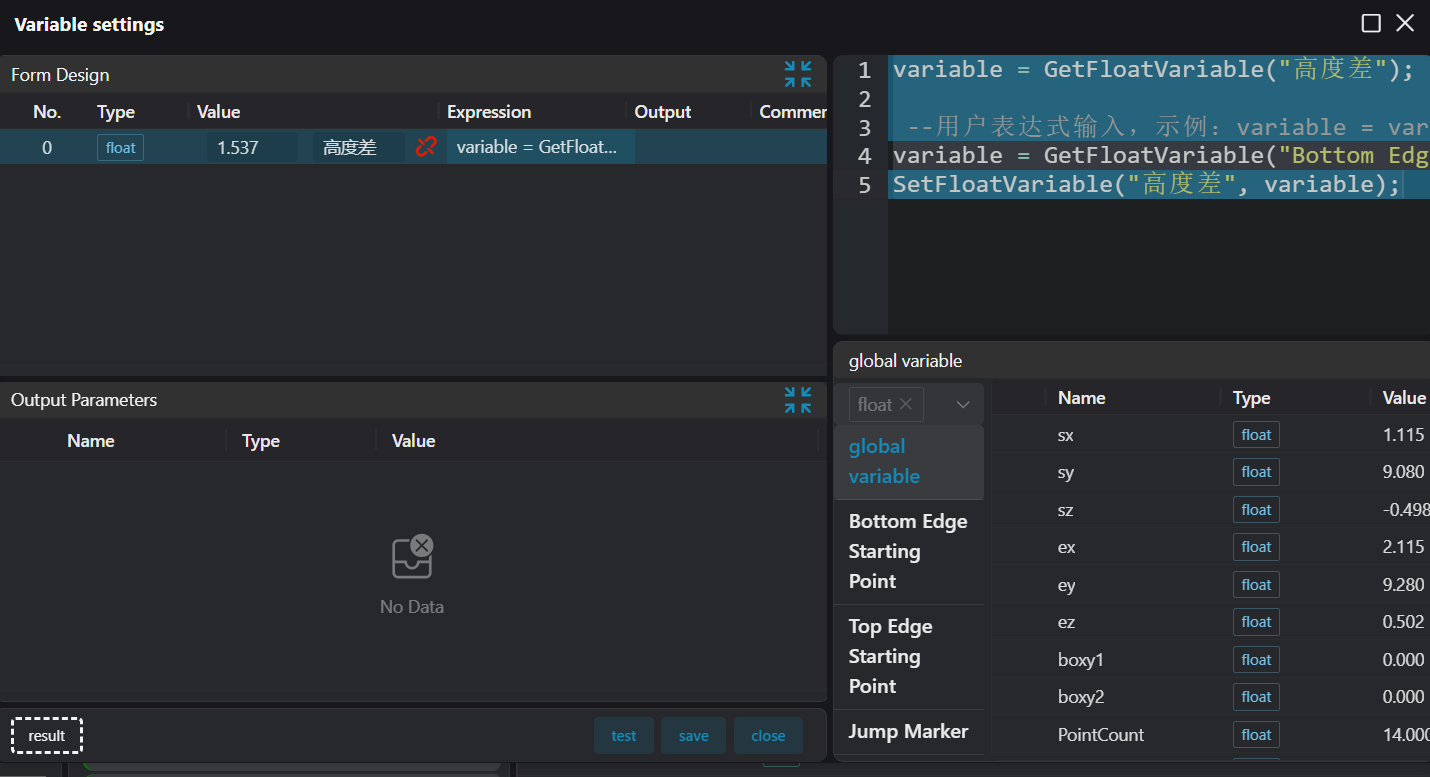The width and height of the screenshot is (1430, 777).
Task: Click the float type badge for sx
Action: tap(1256, 435)
